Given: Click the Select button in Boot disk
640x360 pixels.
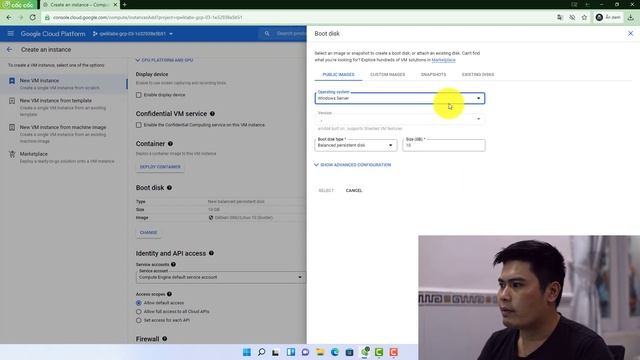Looking at the screenshot, I should point(326,191).
